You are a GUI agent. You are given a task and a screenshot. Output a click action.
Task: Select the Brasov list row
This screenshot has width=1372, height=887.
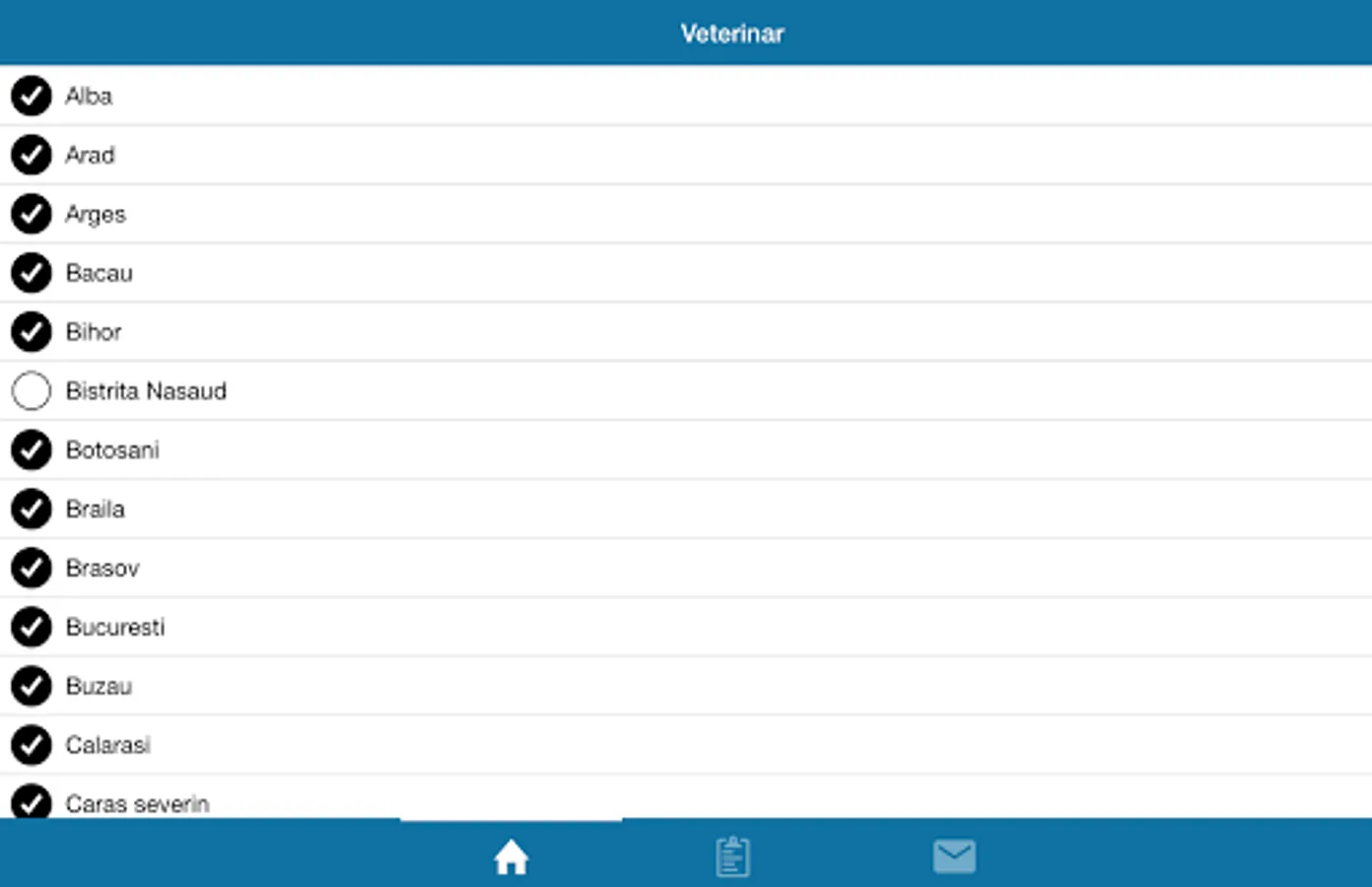point(686,568)
